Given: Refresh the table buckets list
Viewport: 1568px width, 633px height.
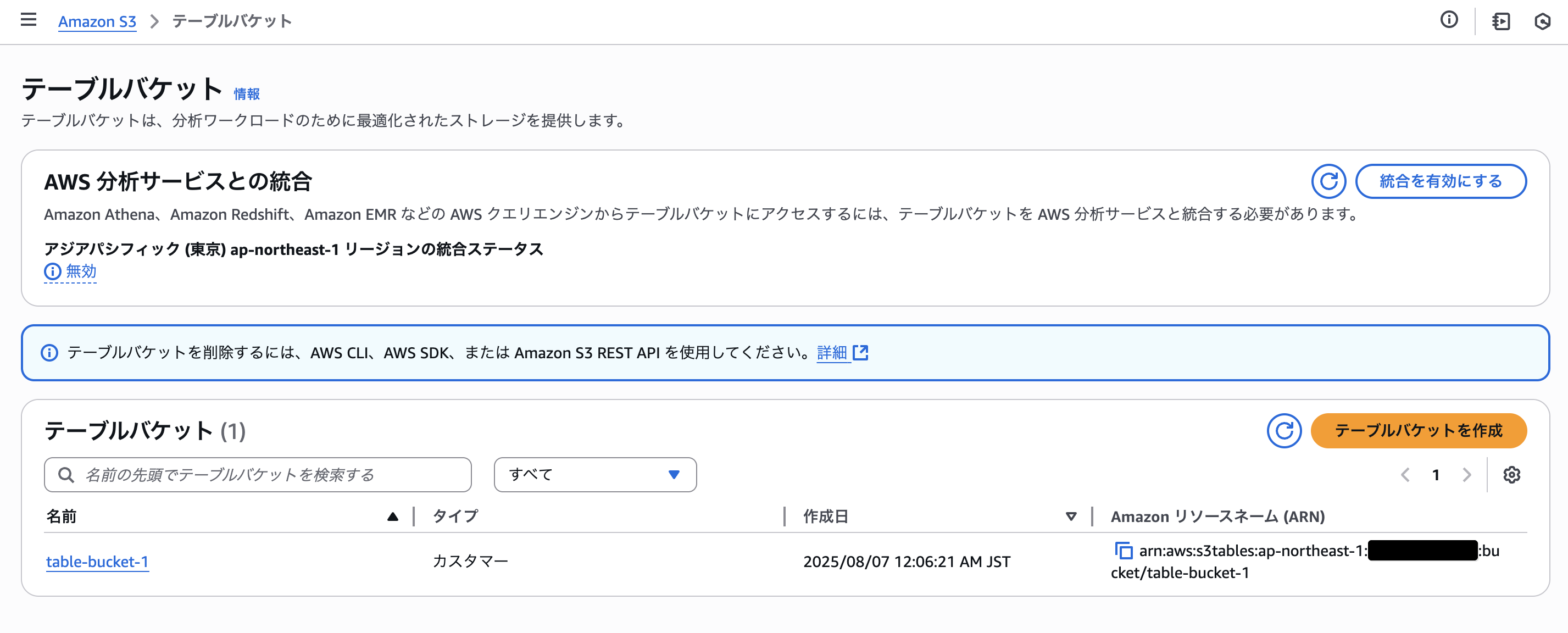Looking at the screenshot, I should [1284, 431].
